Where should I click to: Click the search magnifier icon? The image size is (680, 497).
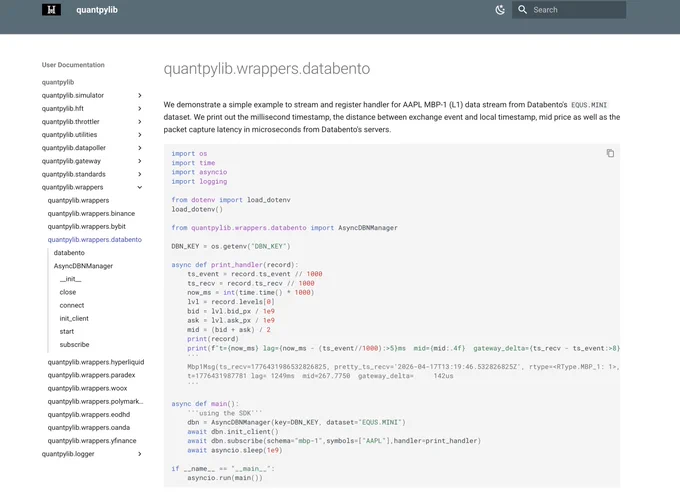tap(522, 10)
